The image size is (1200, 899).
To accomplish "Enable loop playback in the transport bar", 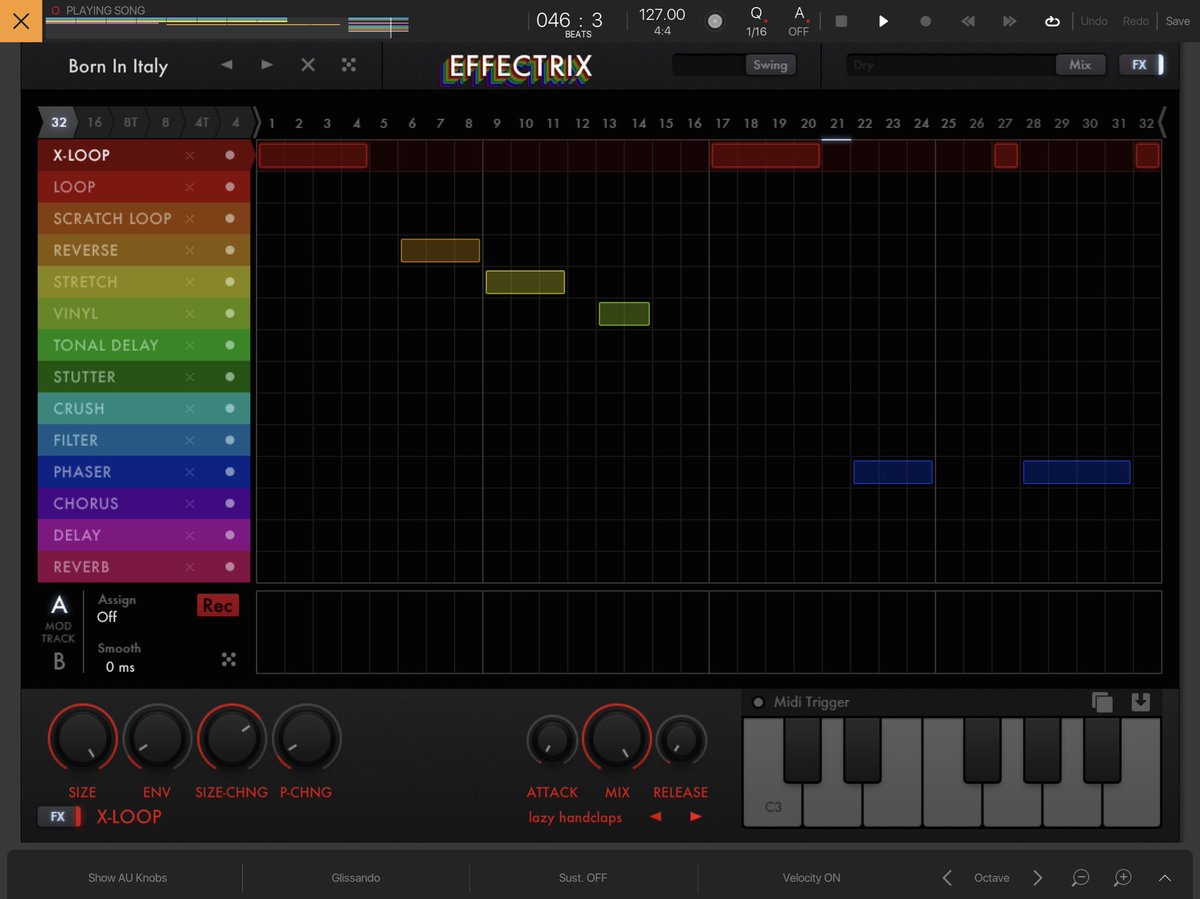I will click(x=1052, y=21).
